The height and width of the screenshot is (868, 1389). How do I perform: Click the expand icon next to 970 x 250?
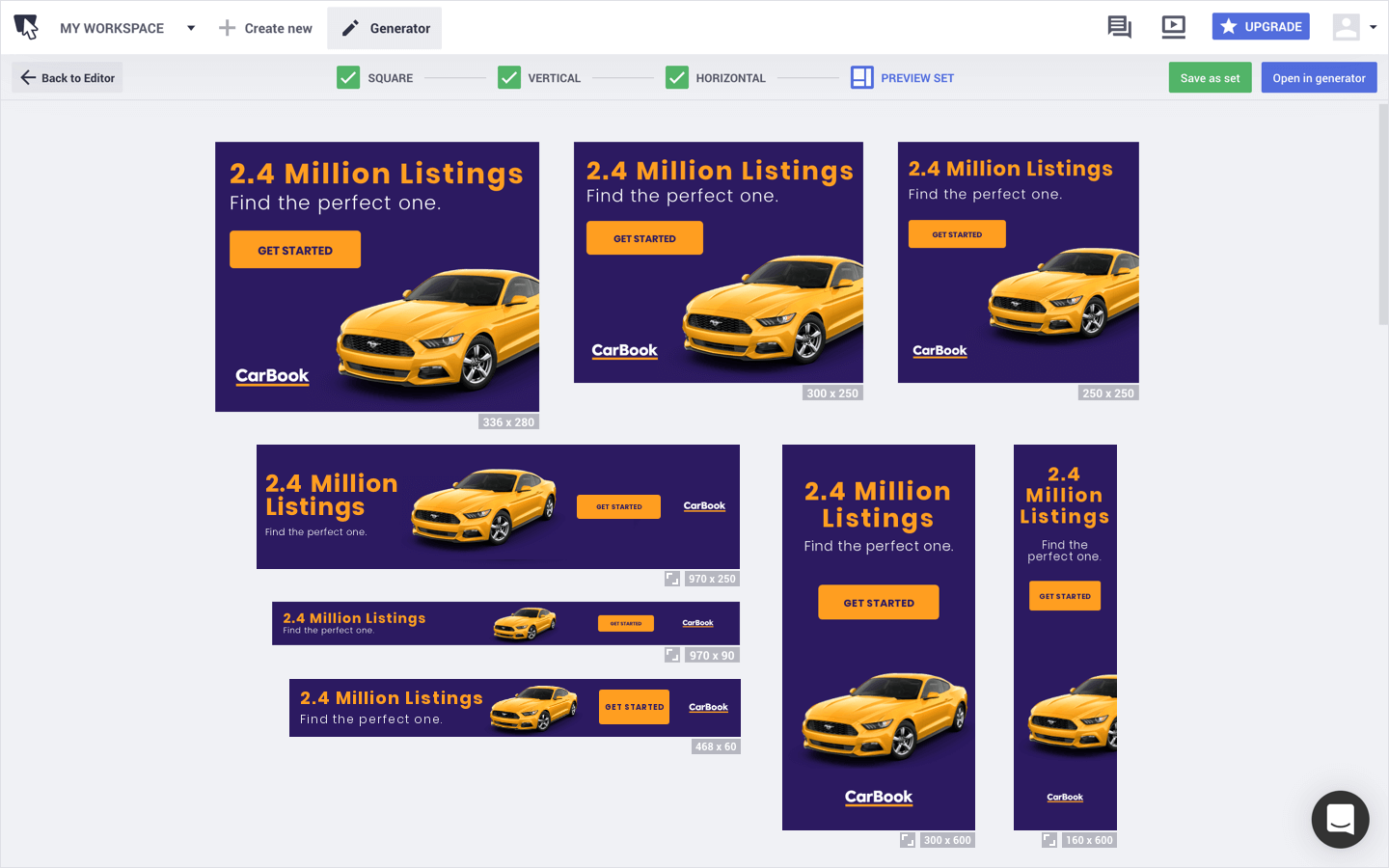pos(672,579)
